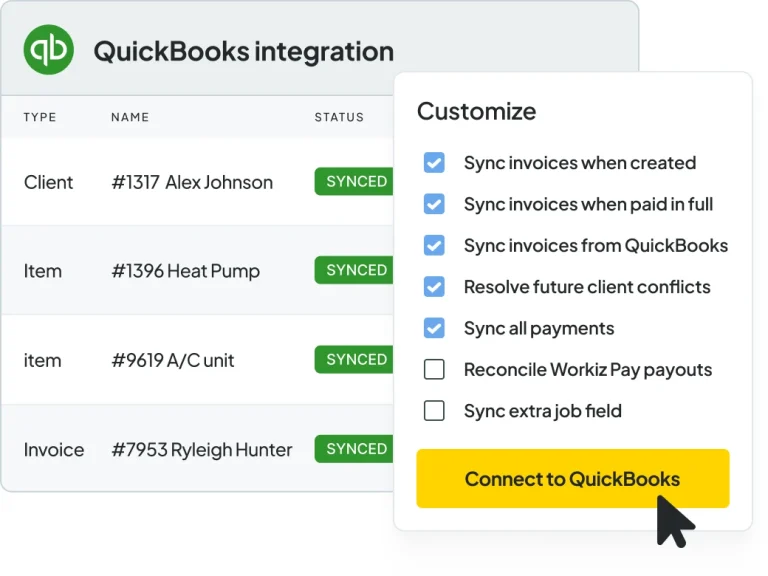Screen dimensions: 768x576
Task: Click Client type cell
Action: tap(48, 182)
